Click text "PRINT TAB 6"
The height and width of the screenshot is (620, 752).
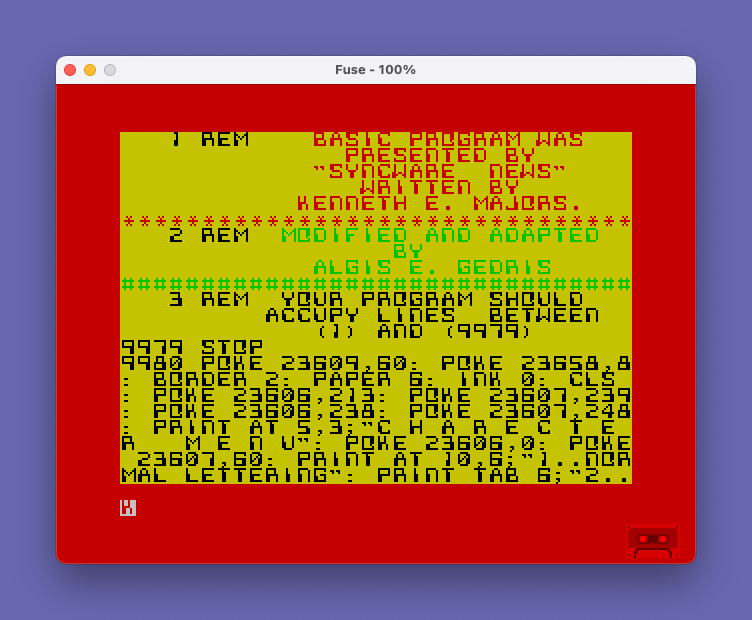coord(463,476)
